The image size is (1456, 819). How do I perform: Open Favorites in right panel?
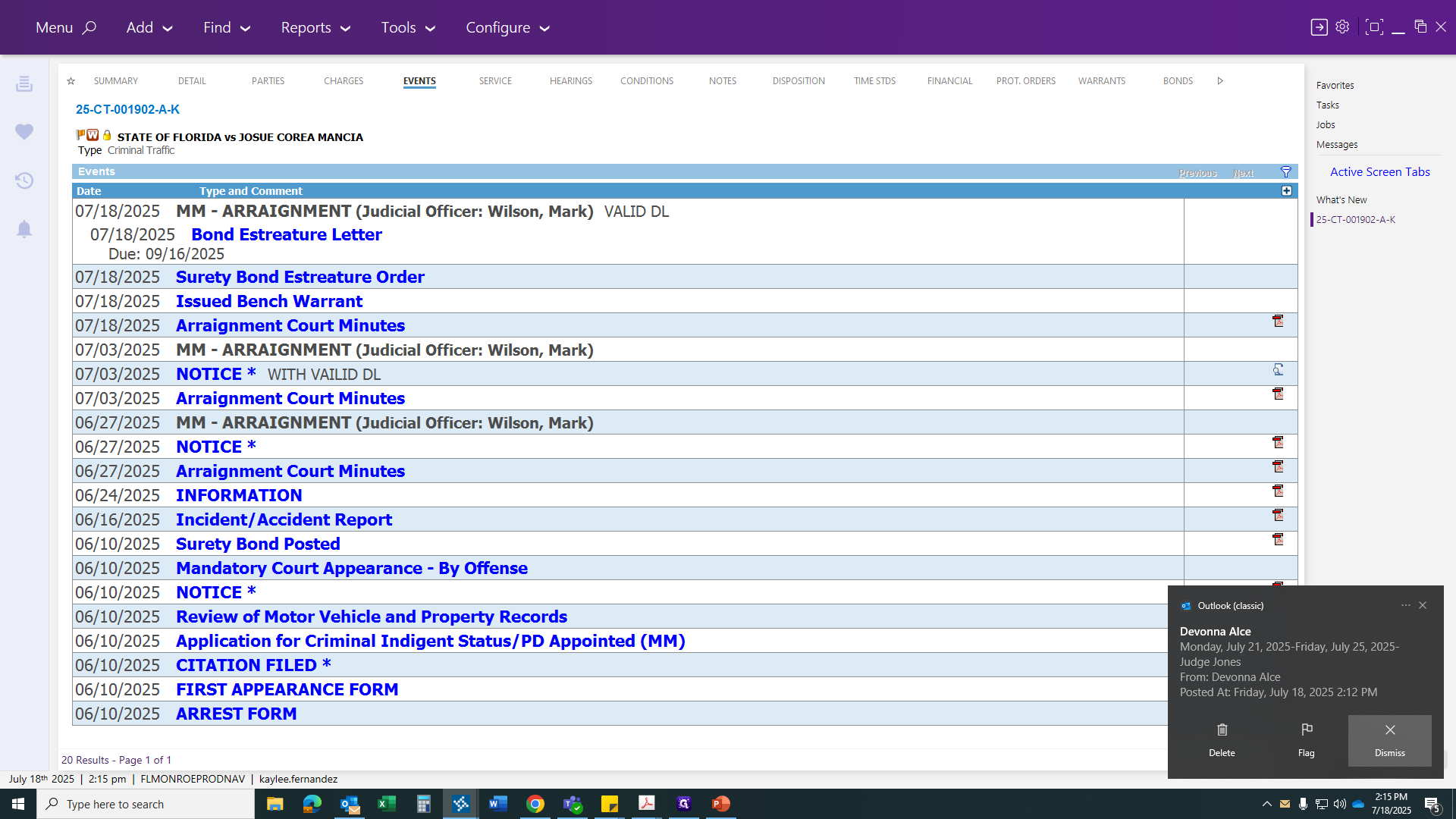(1335, 86)
